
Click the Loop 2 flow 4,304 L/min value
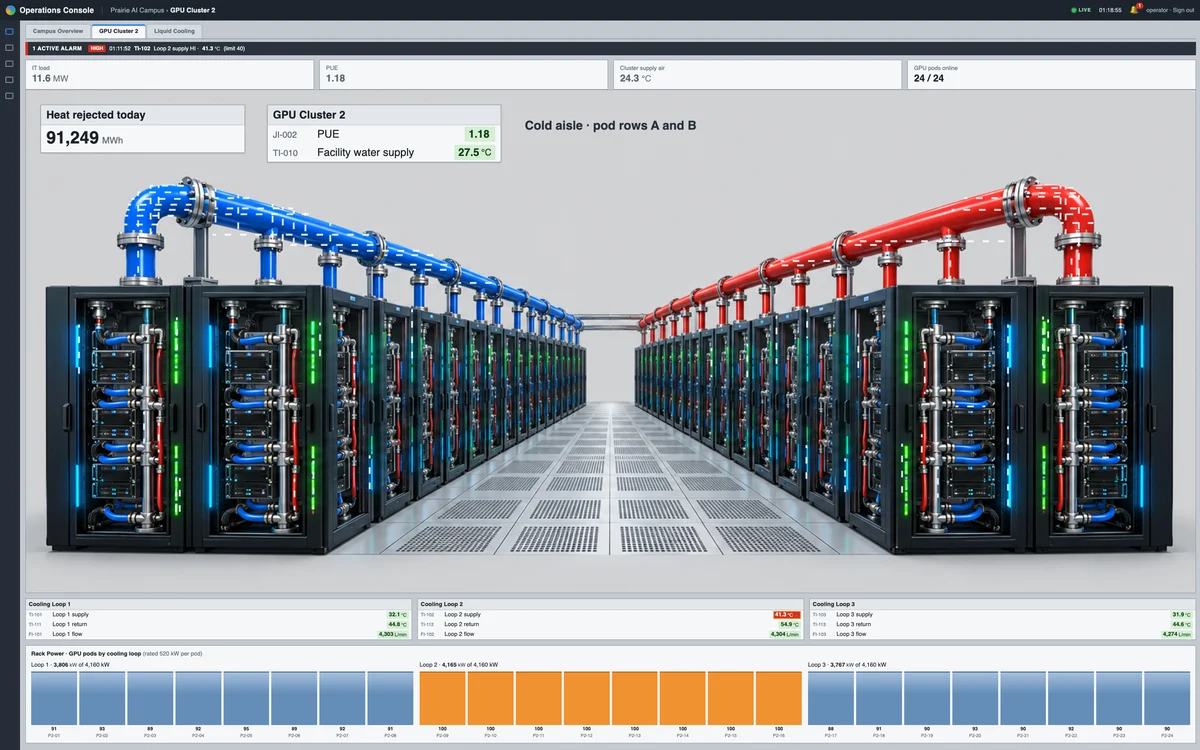[x=785, y=634]
